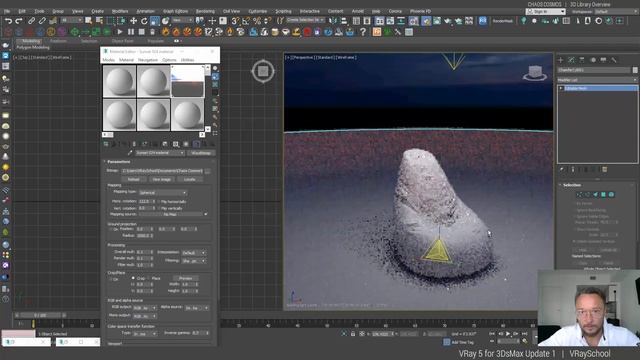
Task: Open the Utilities hammer panel tab
Action: click(613, 60)
